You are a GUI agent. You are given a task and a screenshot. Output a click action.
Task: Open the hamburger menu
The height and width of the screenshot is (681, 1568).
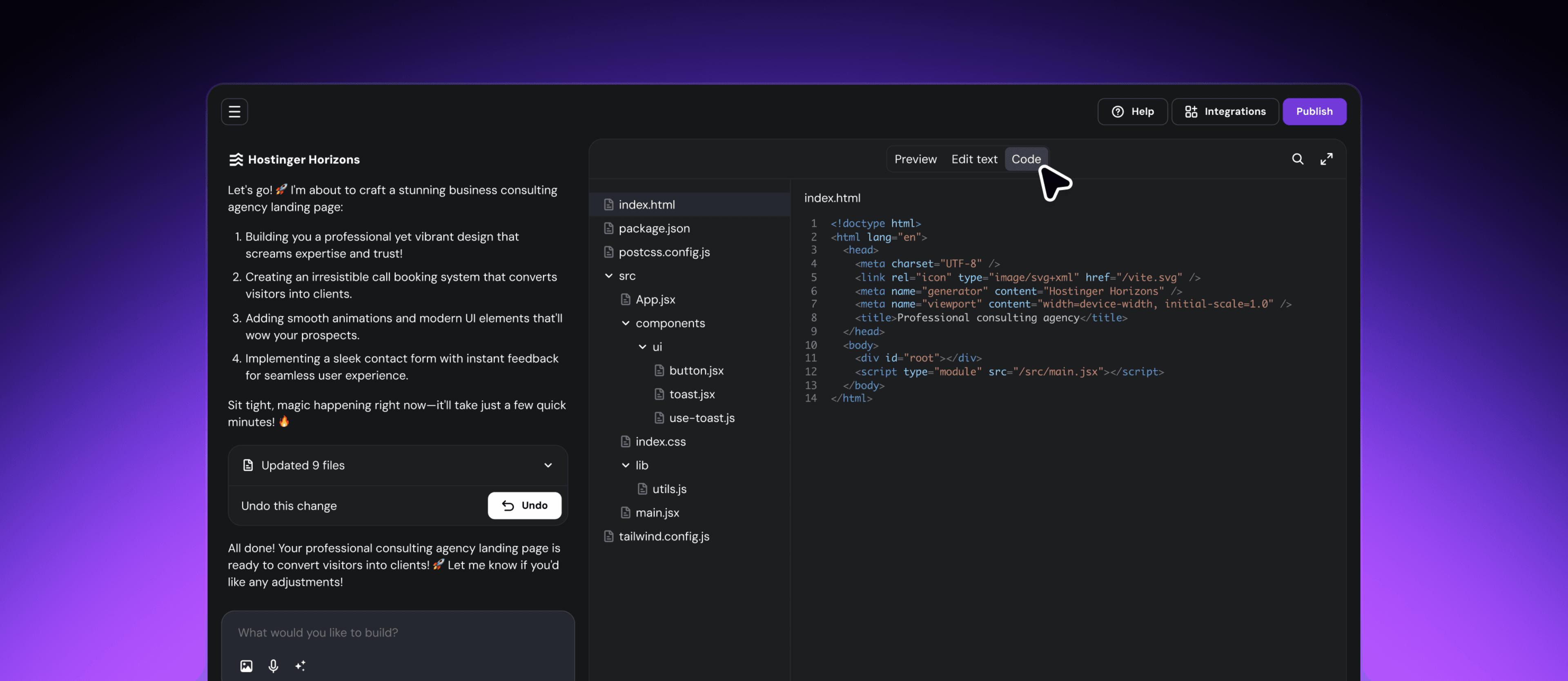pyautogui.click(x=234, y=111)
